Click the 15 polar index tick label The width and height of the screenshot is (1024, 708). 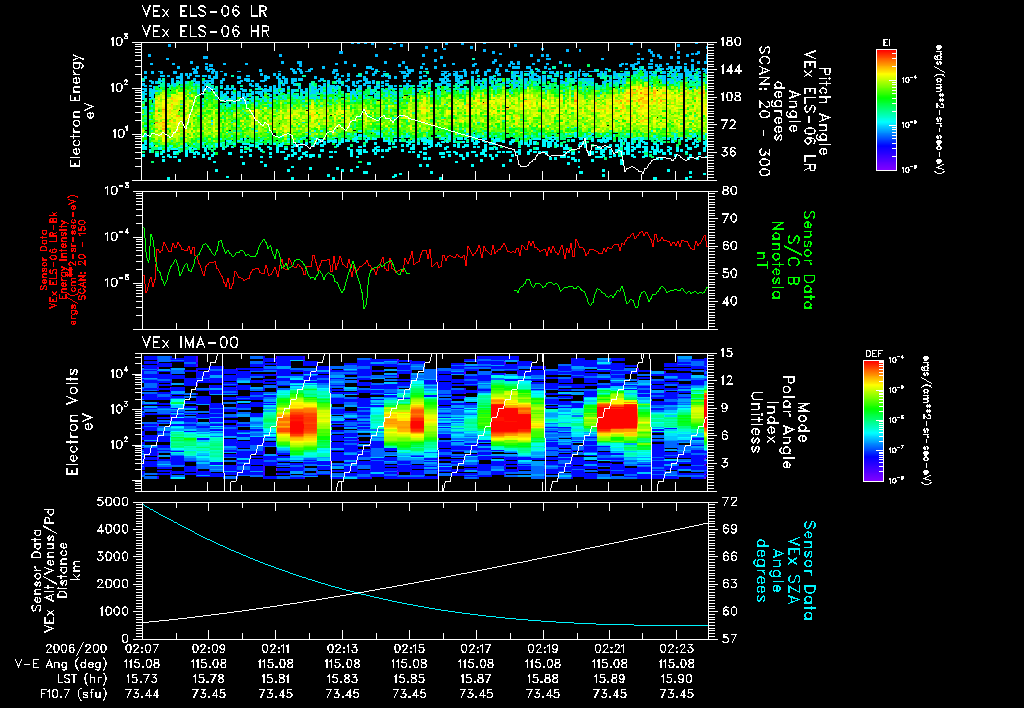click(726, 353)
